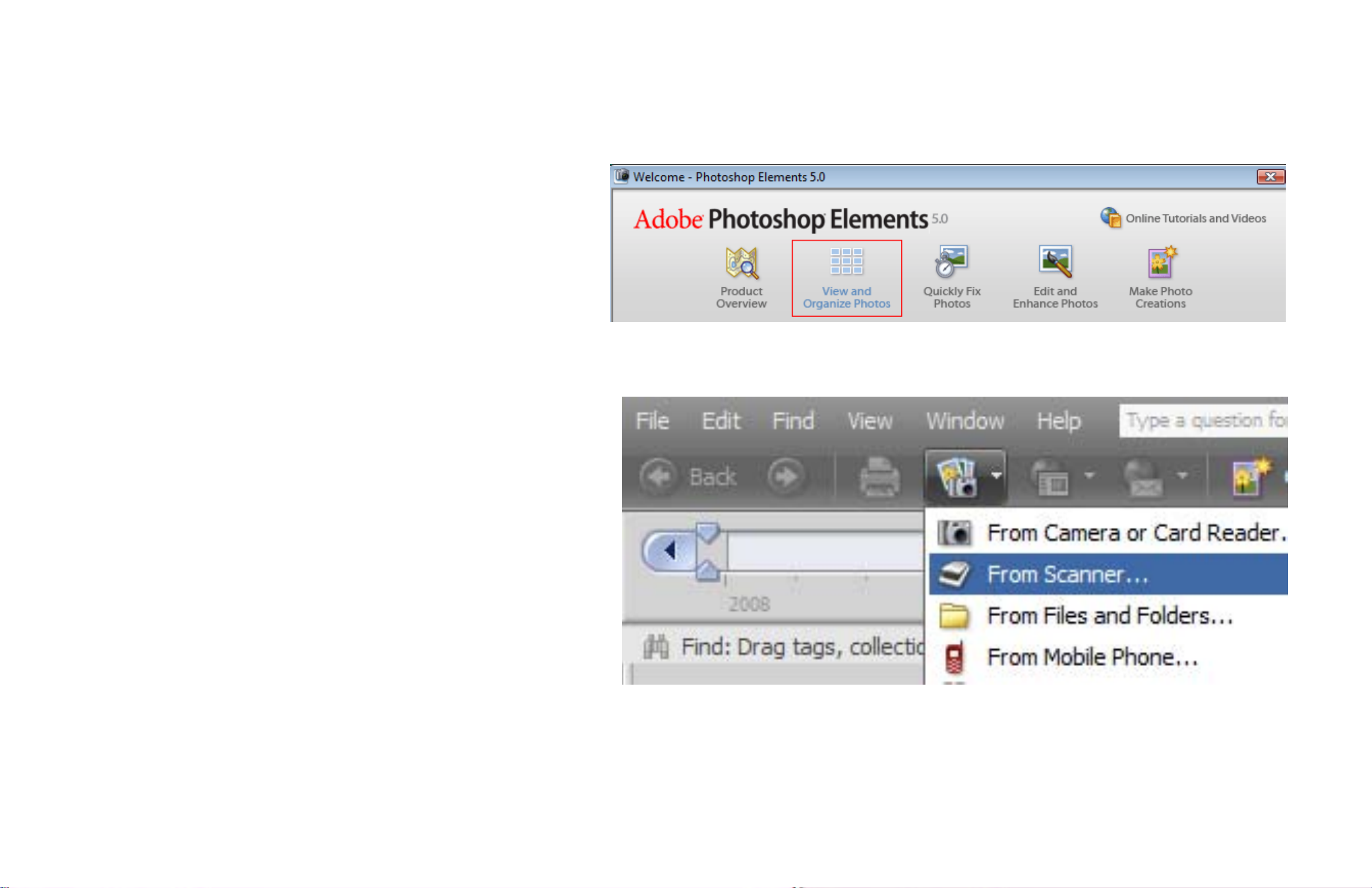Click the 2008 timeline label
This screenshot has height=888, width=1372.
(749, 605)
